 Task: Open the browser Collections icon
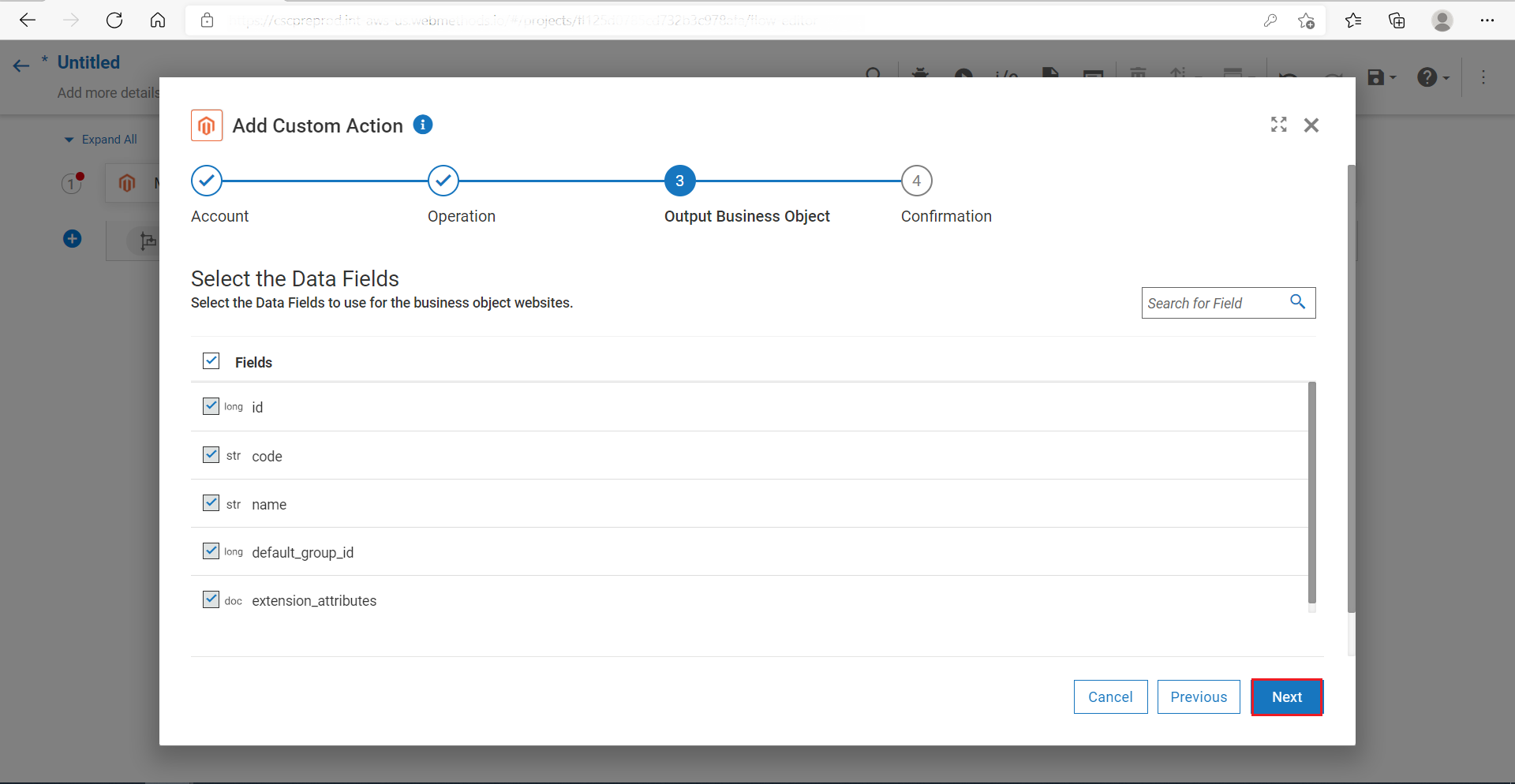coord(1397,21)
